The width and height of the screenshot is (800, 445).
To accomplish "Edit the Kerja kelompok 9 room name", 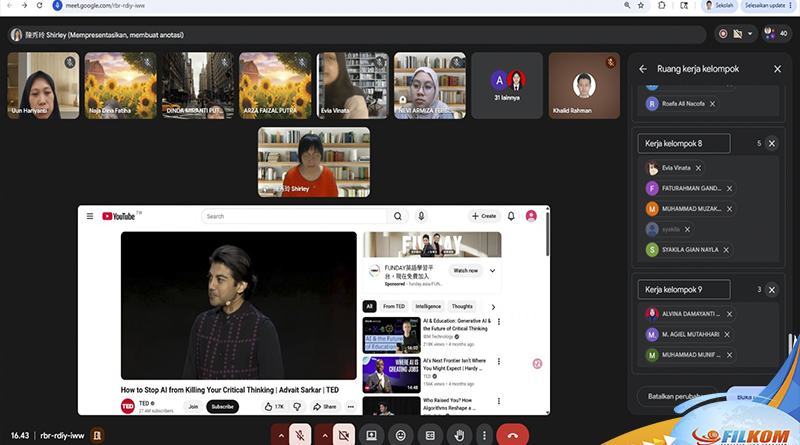I will pos(684,289).
